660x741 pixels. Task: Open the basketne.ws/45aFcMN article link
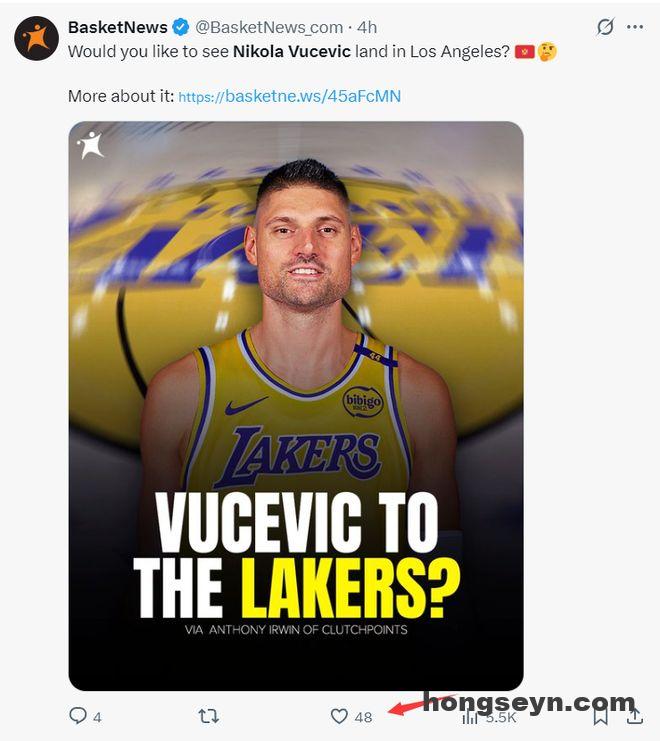290,96
